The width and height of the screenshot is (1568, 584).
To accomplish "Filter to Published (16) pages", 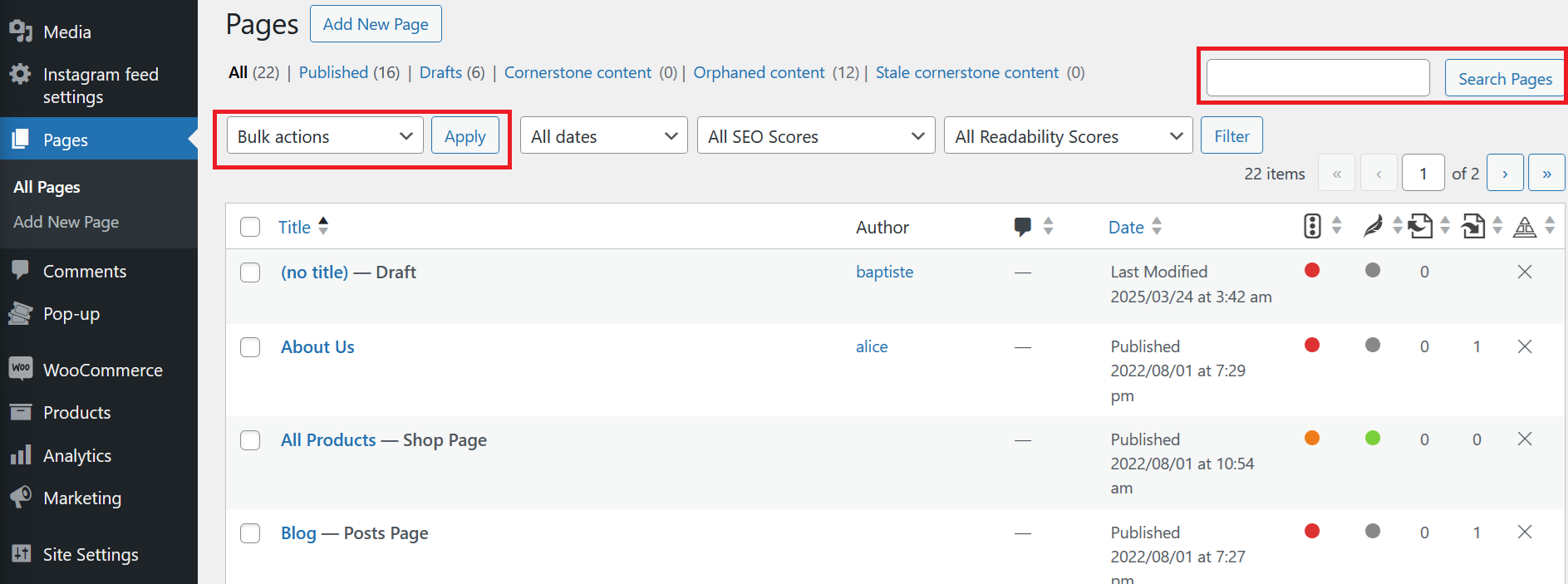I will pos(349,72).
